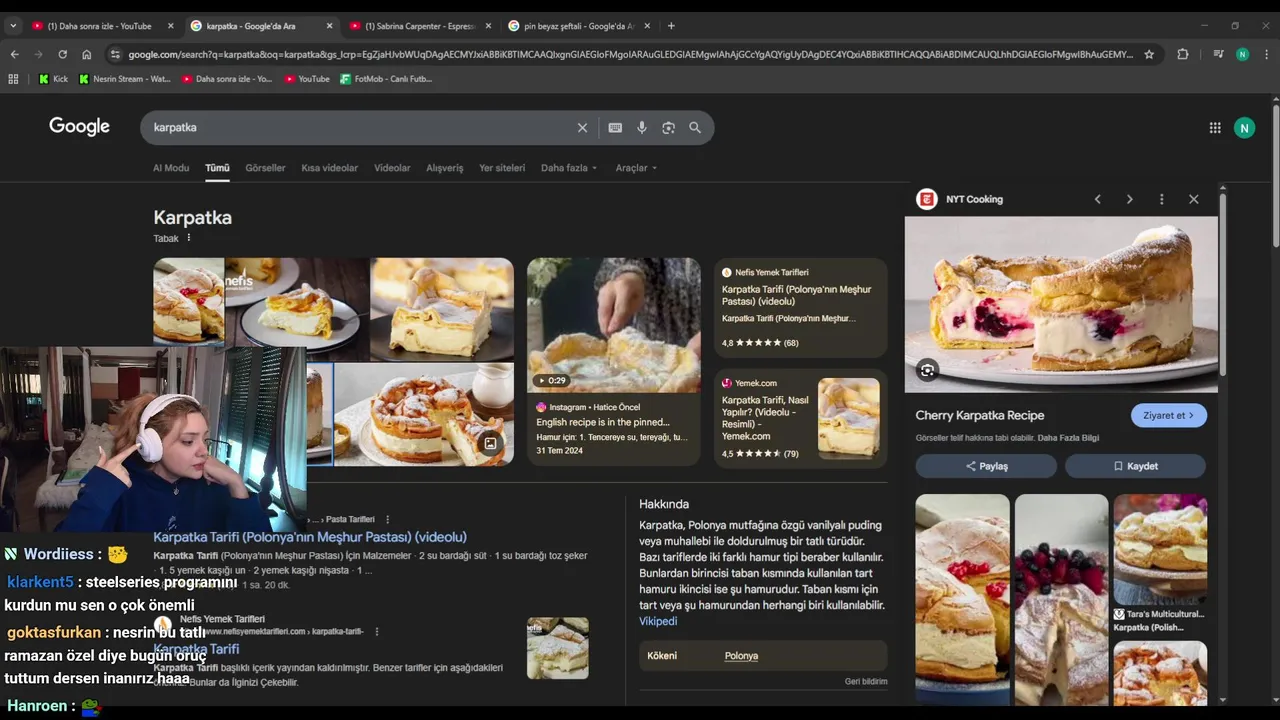Open result options beside Pasta Tarifleri
This screenshot has width=1280, height=720.
point(387,519)
